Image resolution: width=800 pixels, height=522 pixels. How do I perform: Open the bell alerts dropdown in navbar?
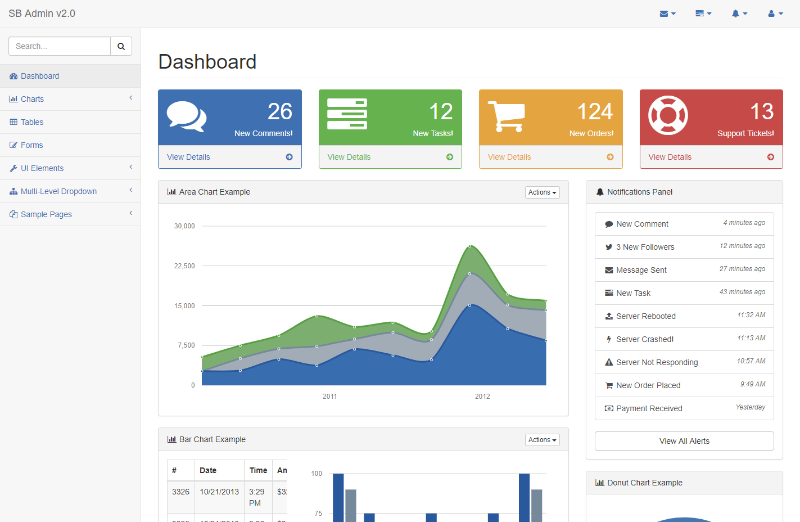[x=739, y=14]
